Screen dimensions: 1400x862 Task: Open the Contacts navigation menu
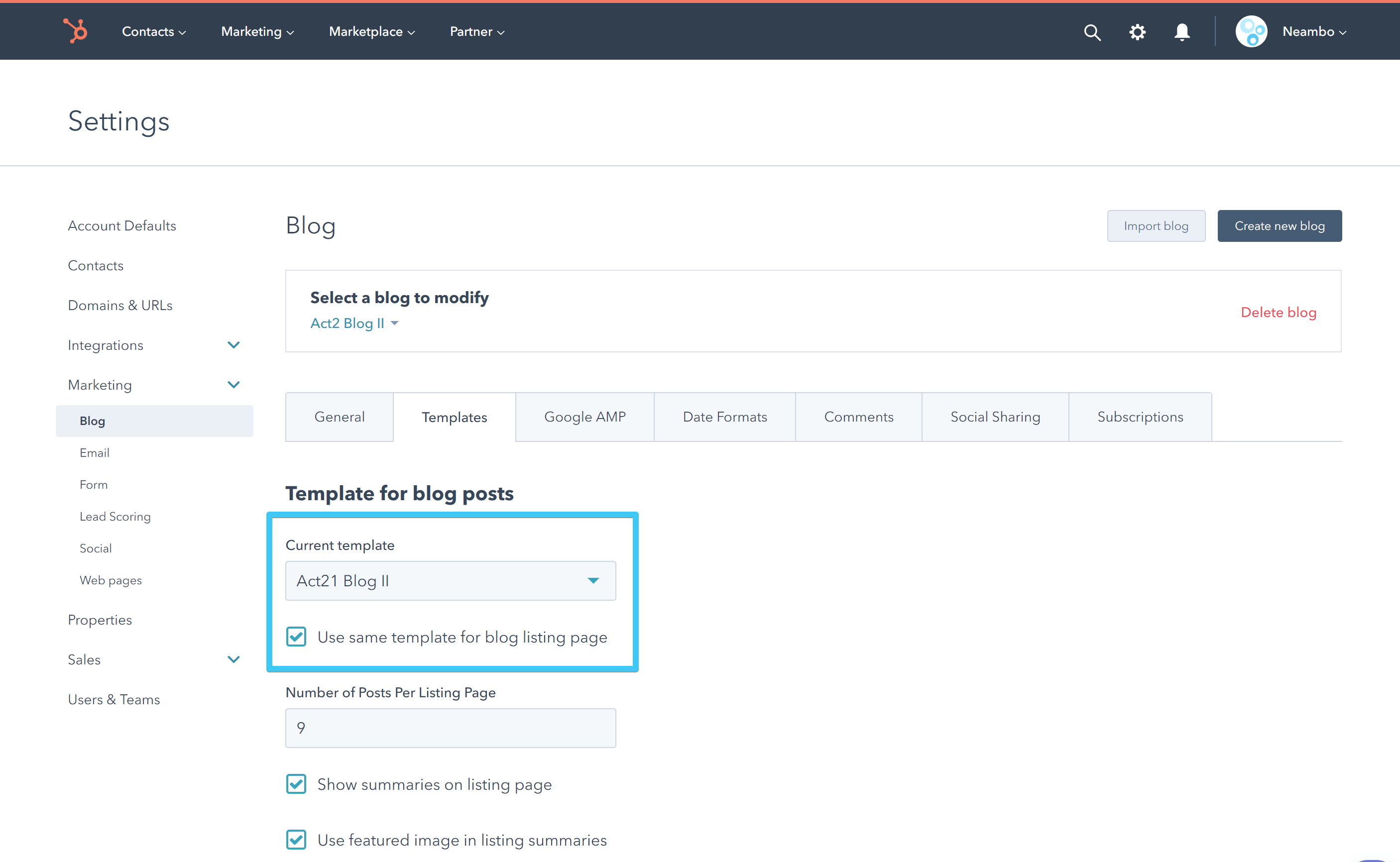153,32
